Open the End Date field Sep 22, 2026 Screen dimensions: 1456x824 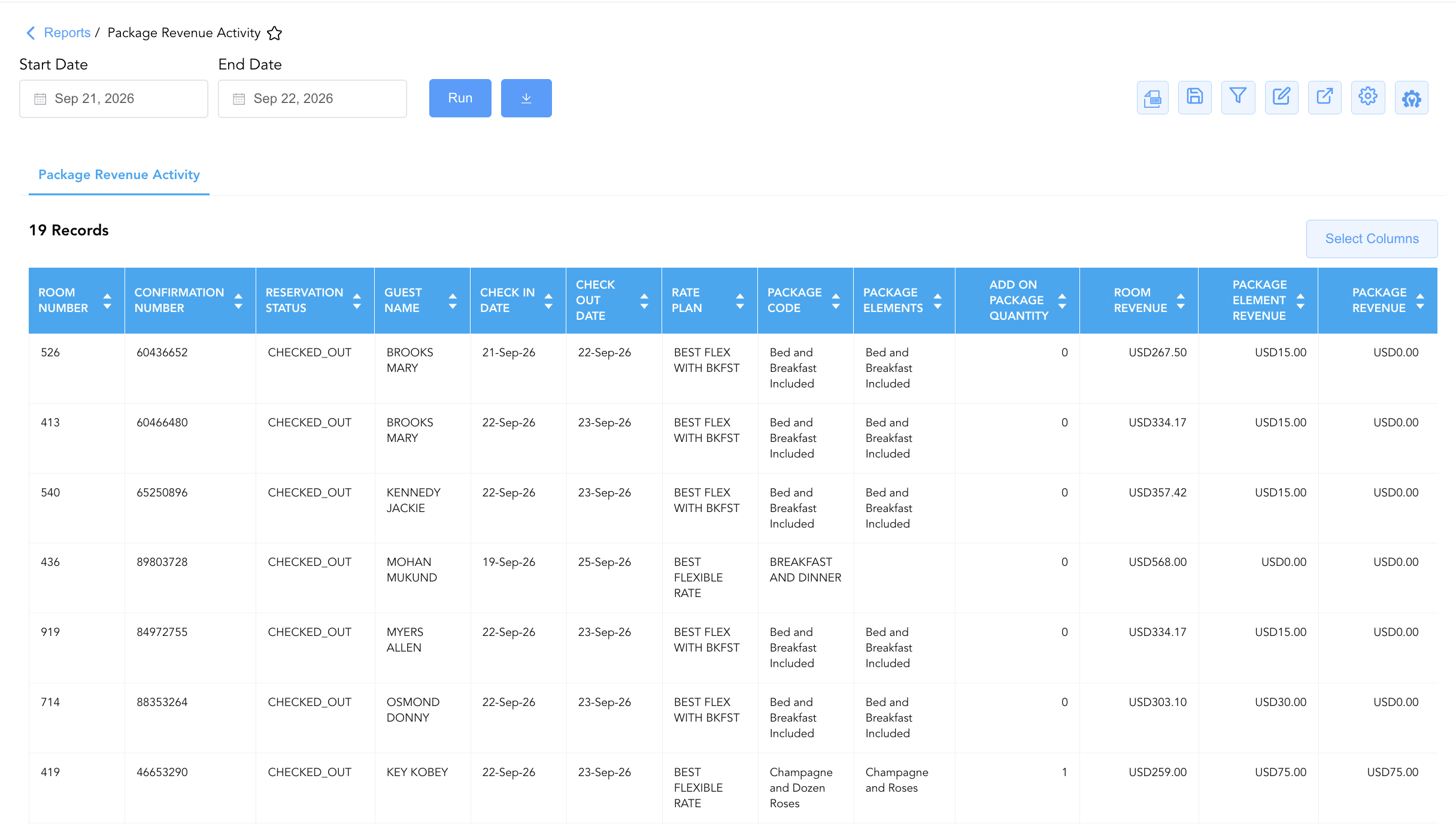pos(313,99)
